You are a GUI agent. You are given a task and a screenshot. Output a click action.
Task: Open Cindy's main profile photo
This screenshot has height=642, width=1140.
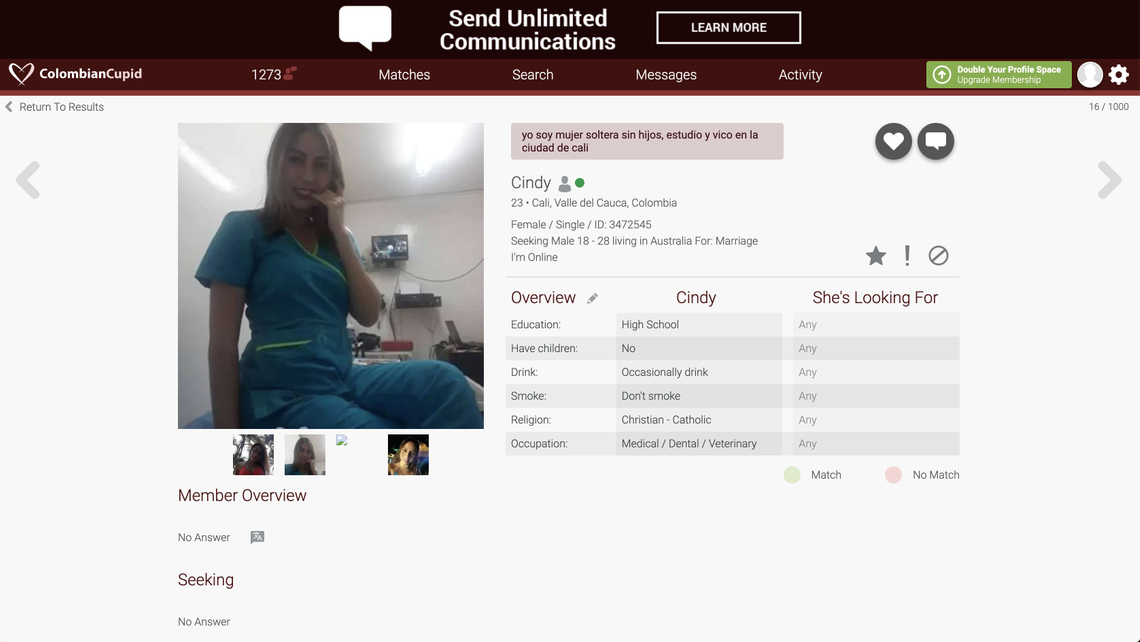pos(331,276)
